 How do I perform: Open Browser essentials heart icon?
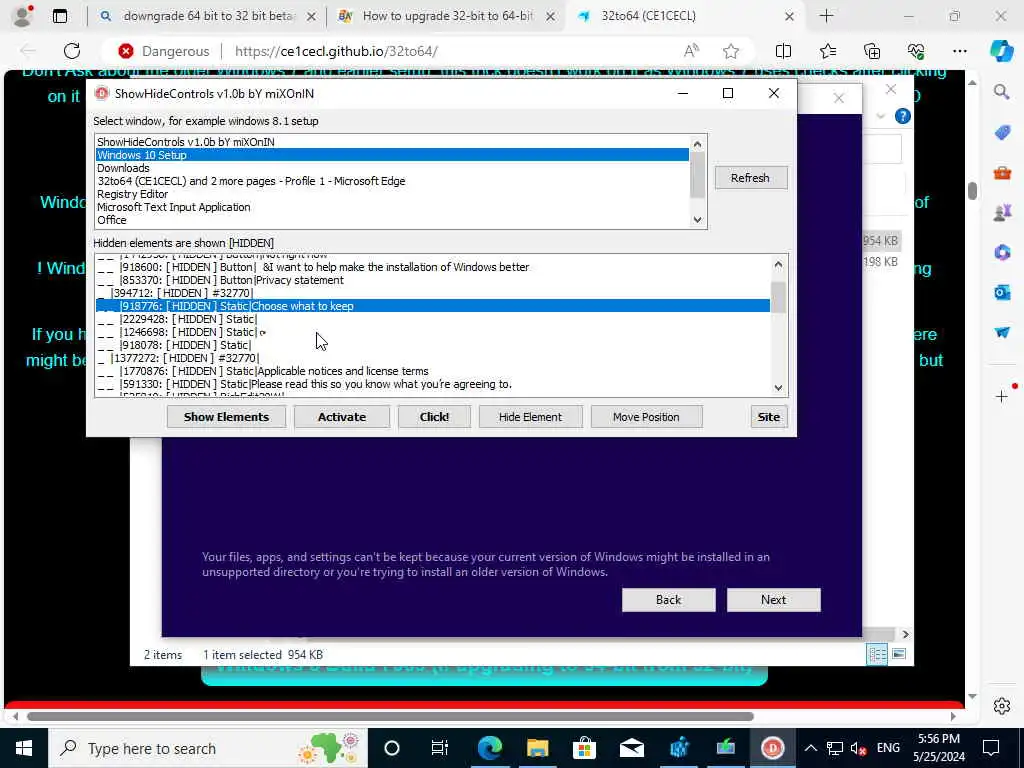916,51
